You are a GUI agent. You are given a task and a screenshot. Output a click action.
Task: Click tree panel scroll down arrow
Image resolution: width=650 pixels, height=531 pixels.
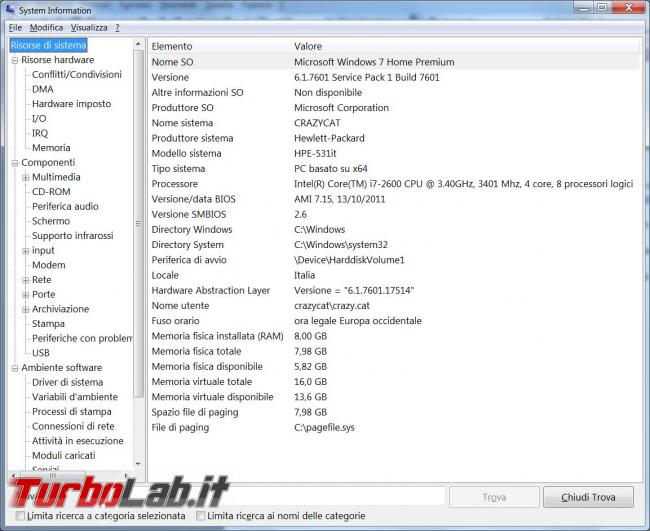coord(138,464)
